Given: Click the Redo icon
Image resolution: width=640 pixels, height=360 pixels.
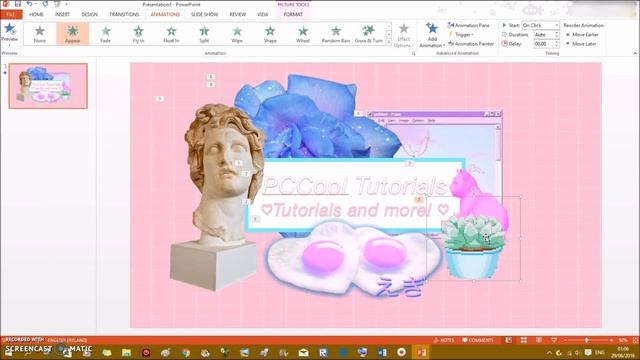Looking at the screenshot, I should [45, 4].
